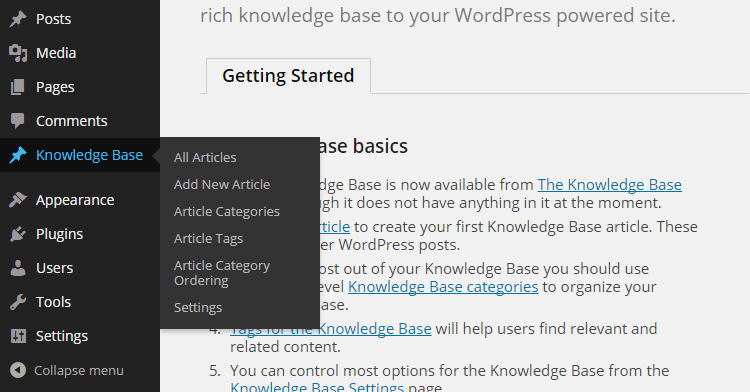Open the Knowledge Base categories link

[x=443, y=287]
